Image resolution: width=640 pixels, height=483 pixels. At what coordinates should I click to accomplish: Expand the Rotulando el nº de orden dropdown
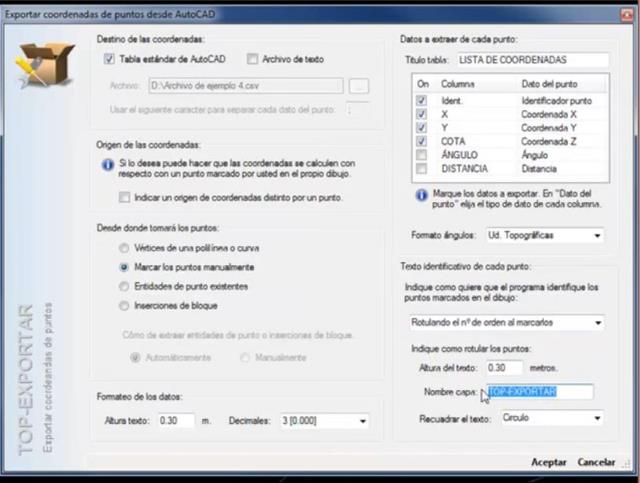tap(507, 323)
